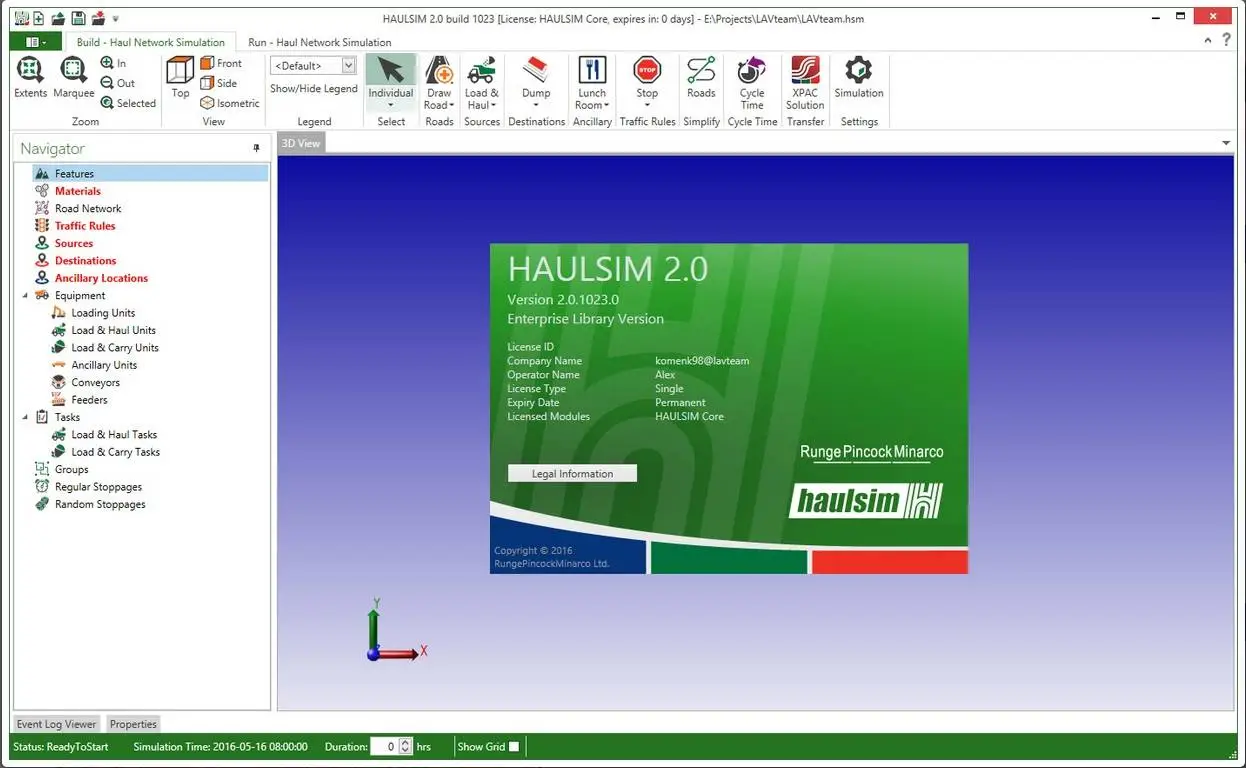1246x768 pixels.
Task: Zoom to Selected objects
Action: click(128, 103)
